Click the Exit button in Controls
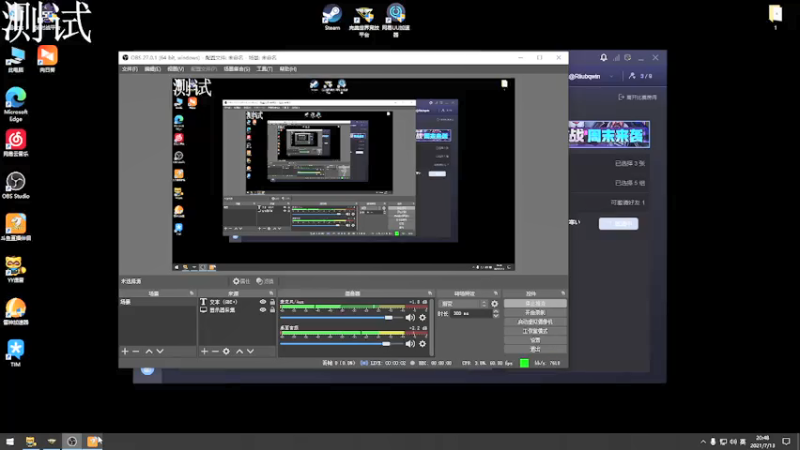This screenshot has width=800, height=450. coord(535,349)
